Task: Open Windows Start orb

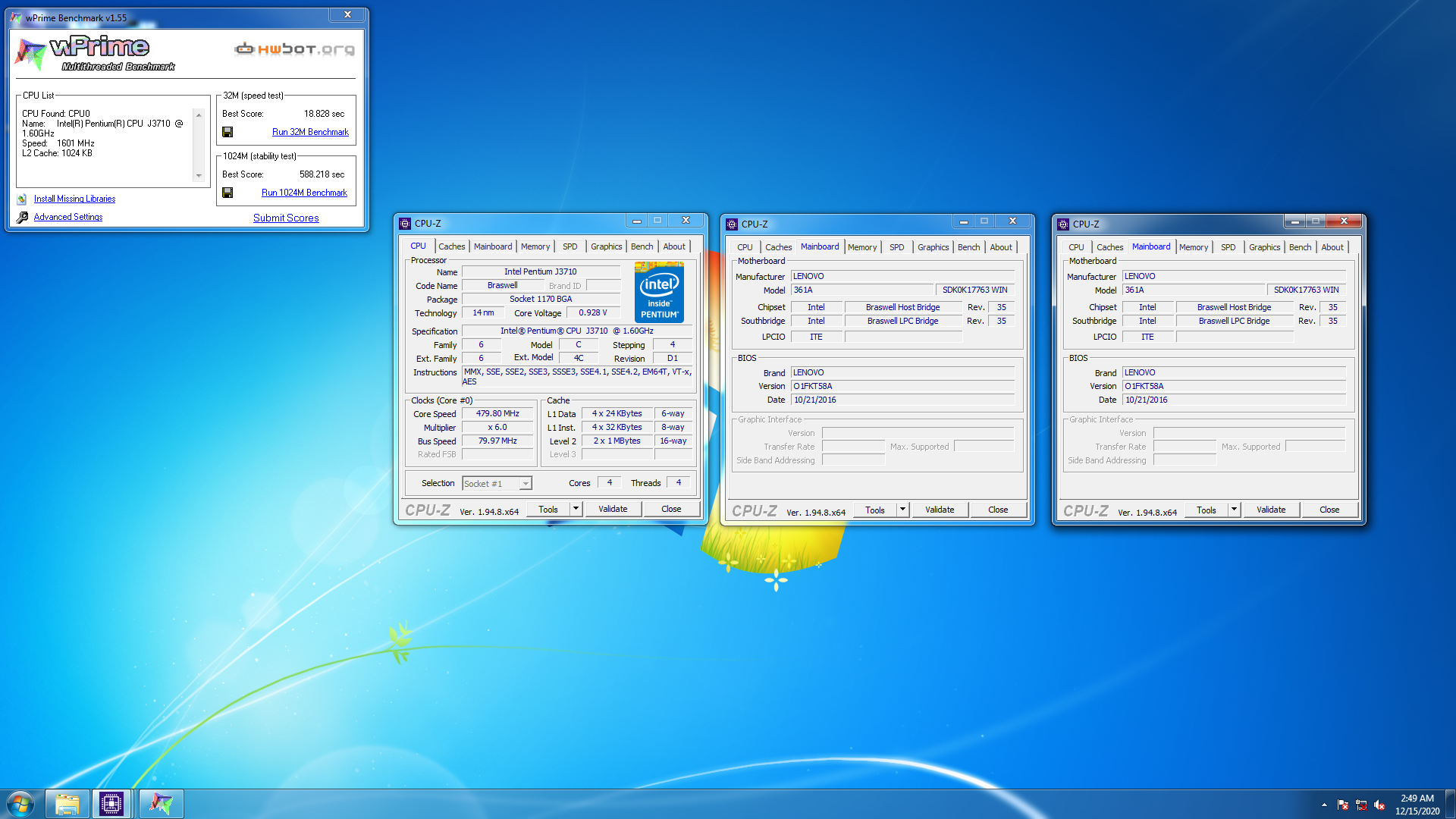Action: 20,804
